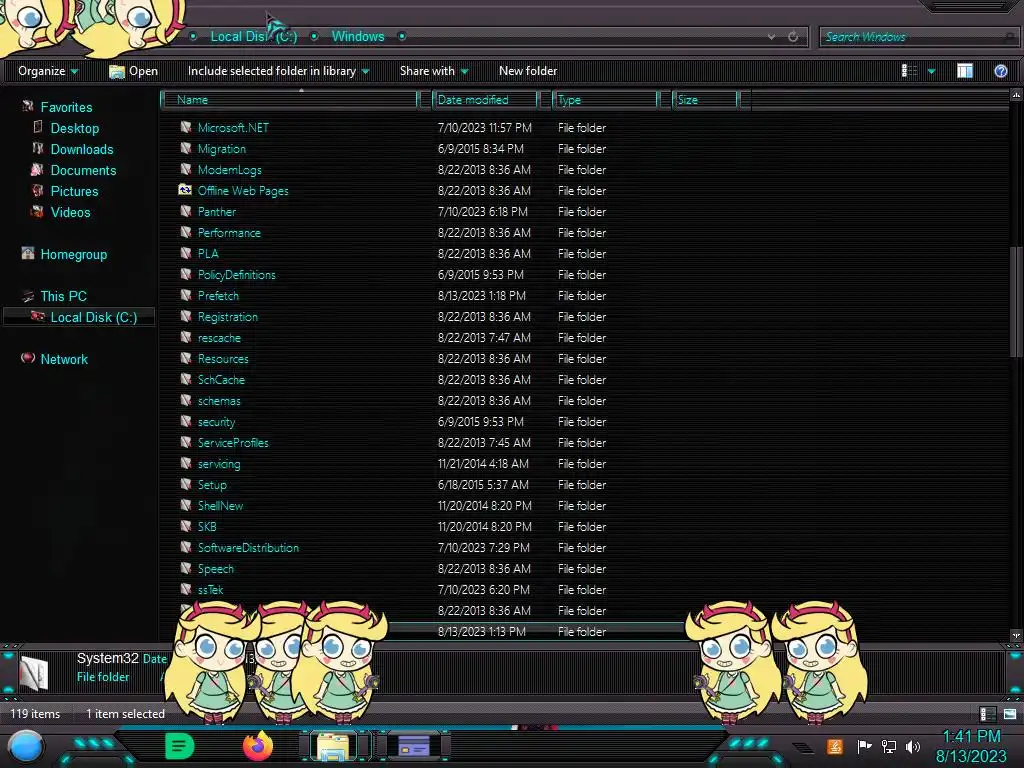Expand the address bar history dropdown
Screen dimensions: 1024x768
pyautogui.click(x=771, y=37)
